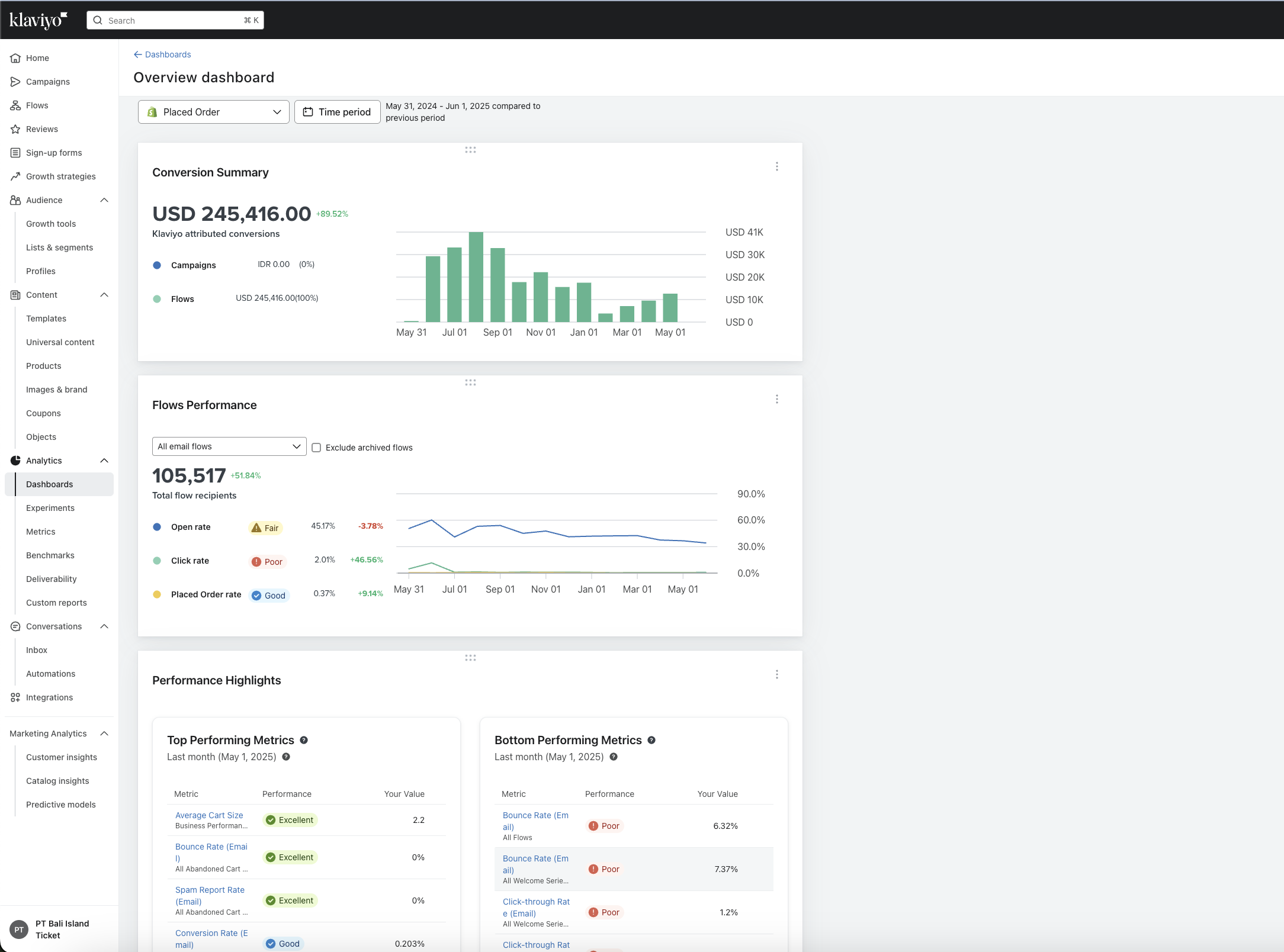Grab drag handle above Flows Performance card

click(470, 382)
